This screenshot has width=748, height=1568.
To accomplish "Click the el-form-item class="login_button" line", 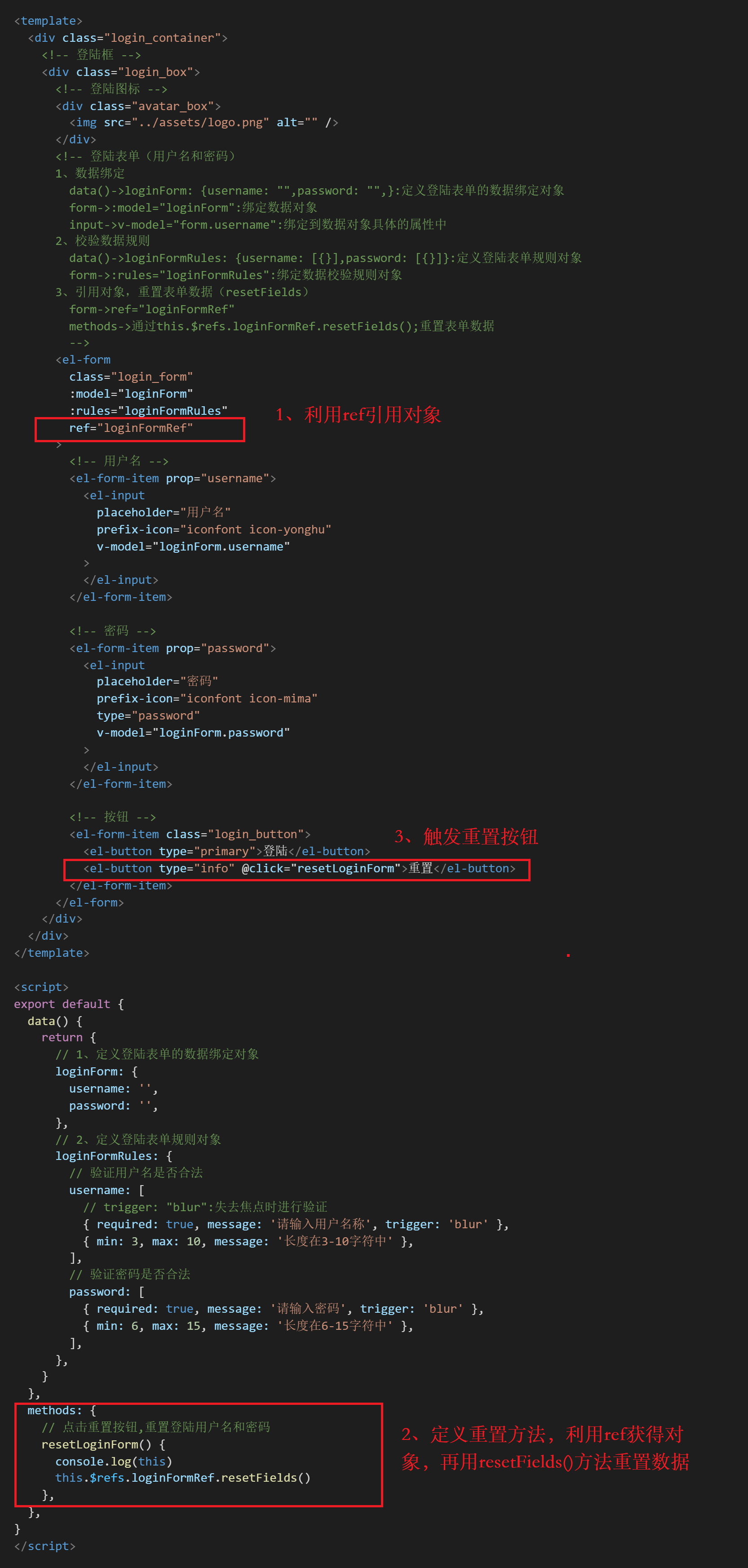I will (x=190, y=835).
